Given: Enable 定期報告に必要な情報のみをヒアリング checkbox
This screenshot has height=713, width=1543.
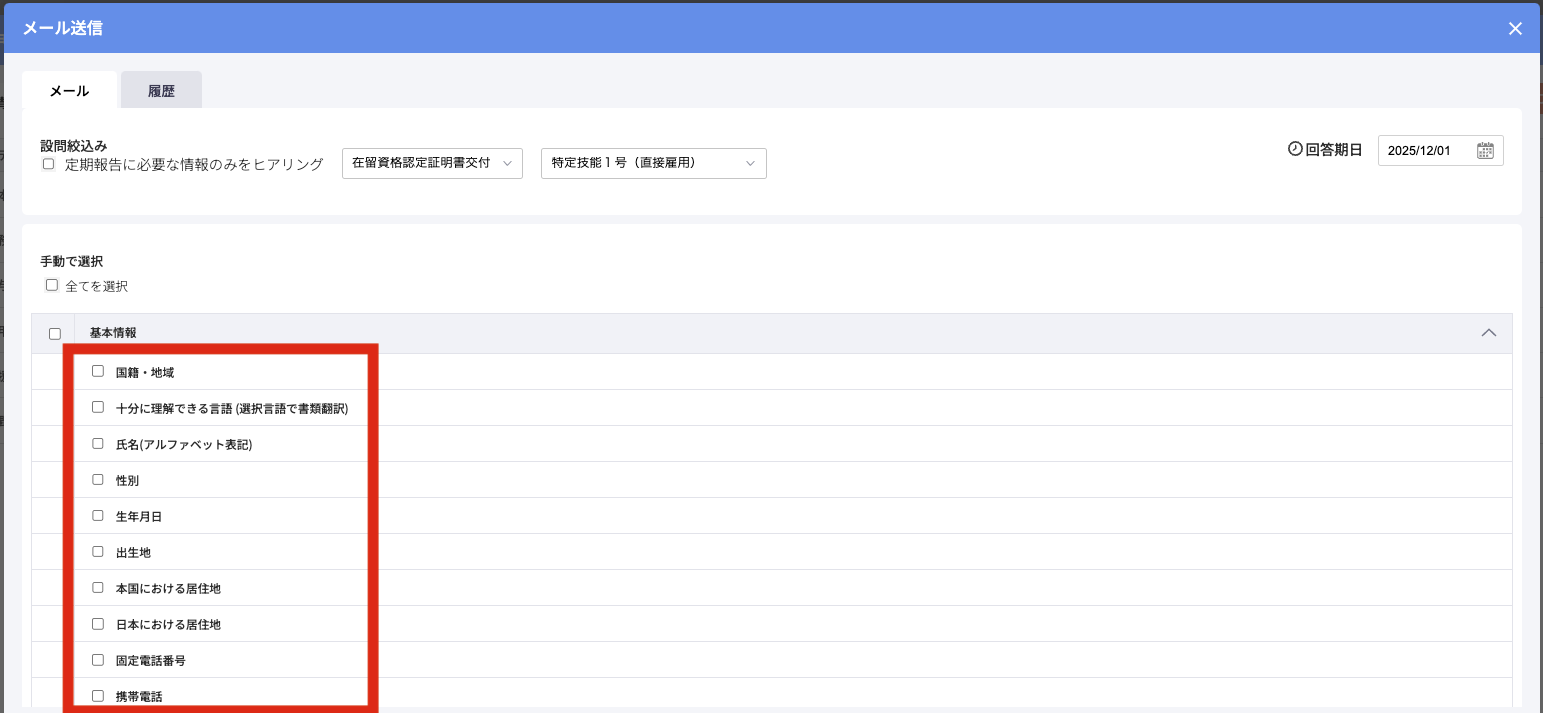Looking at the screenshot, I should pyautogui.click(x=48, y=164).
